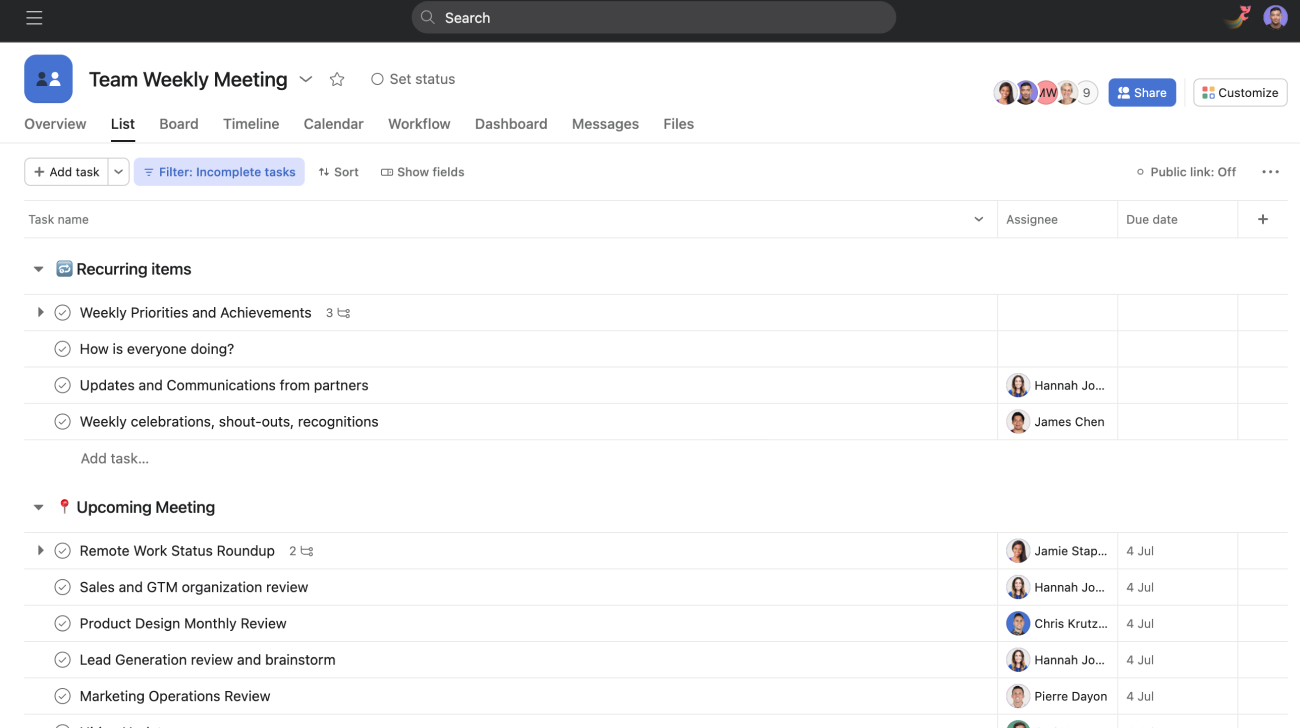Open the dropdown next to Add task
The width and height of the screenshot is (1300, 728).
[118, 171]
